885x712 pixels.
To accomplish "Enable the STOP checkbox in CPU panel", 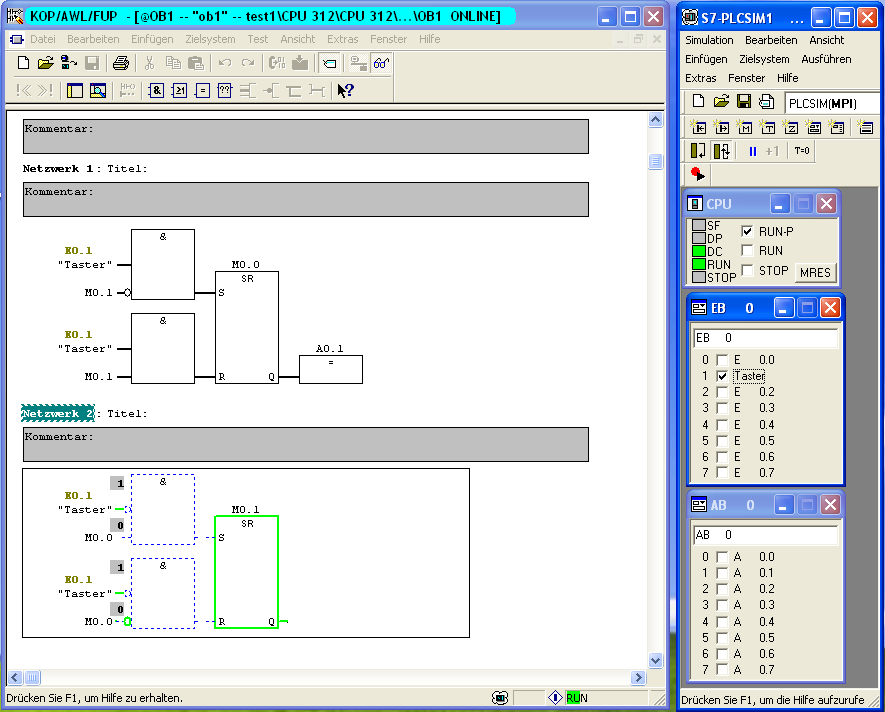I will pos(747,270).
